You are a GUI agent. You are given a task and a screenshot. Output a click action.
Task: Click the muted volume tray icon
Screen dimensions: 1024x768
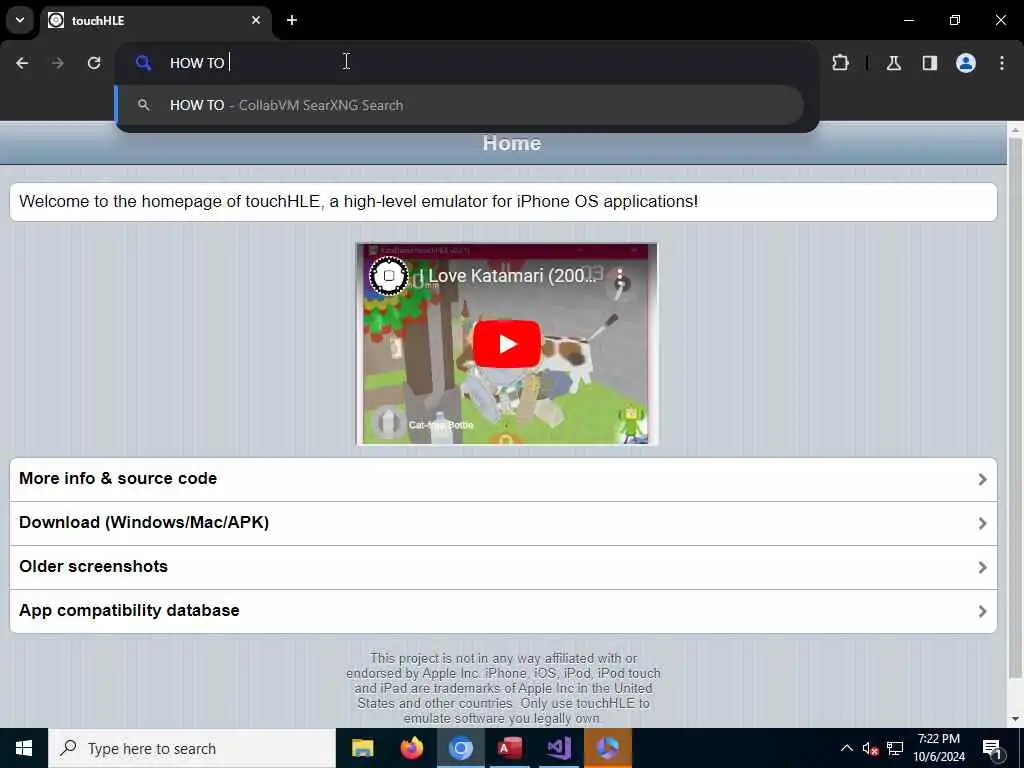click(x=870, y=748)
